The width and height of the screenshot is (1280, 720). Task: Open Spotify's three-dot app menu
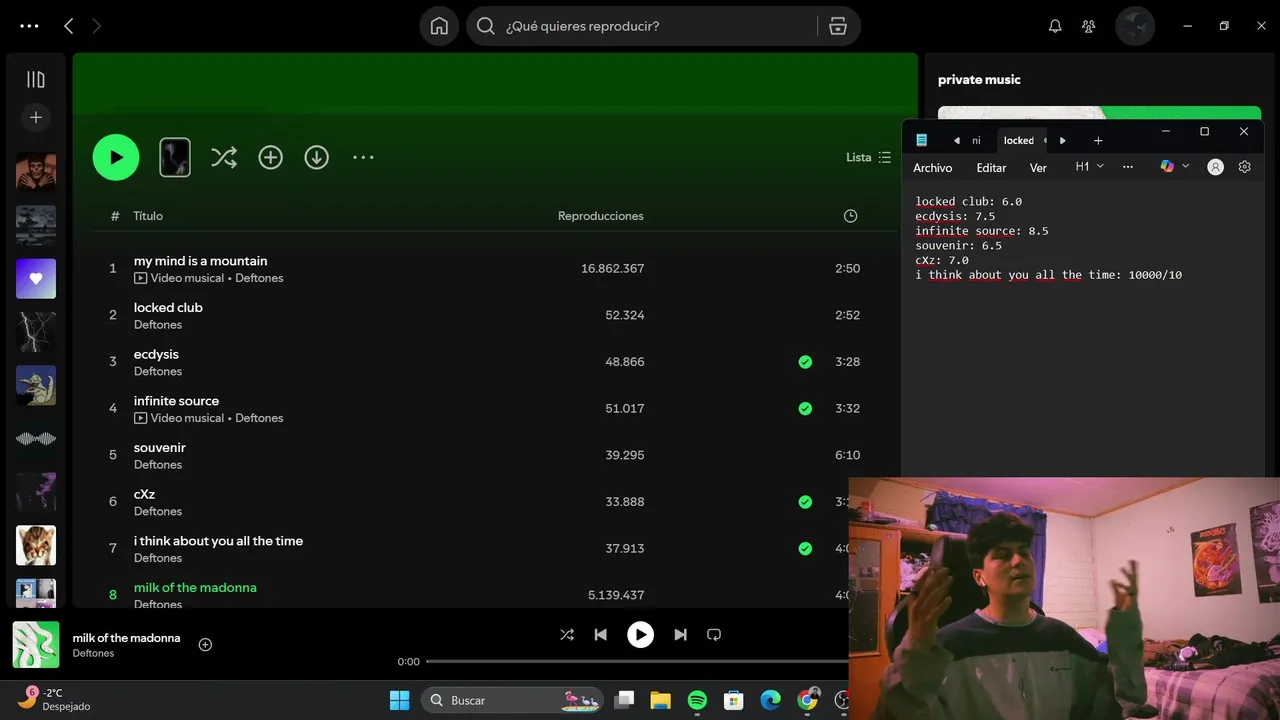coord(29,26)
